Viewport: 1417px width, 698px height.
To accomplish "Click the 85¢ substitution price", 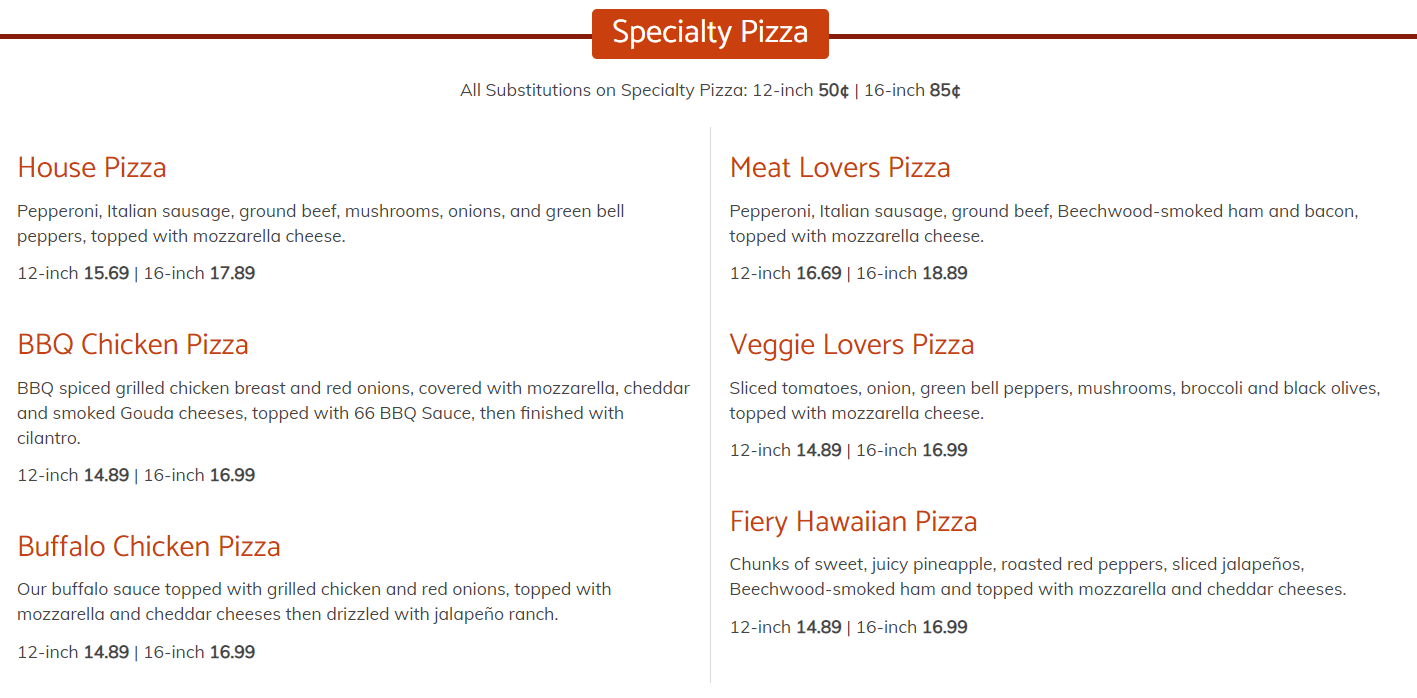I will tap(945, 90).
